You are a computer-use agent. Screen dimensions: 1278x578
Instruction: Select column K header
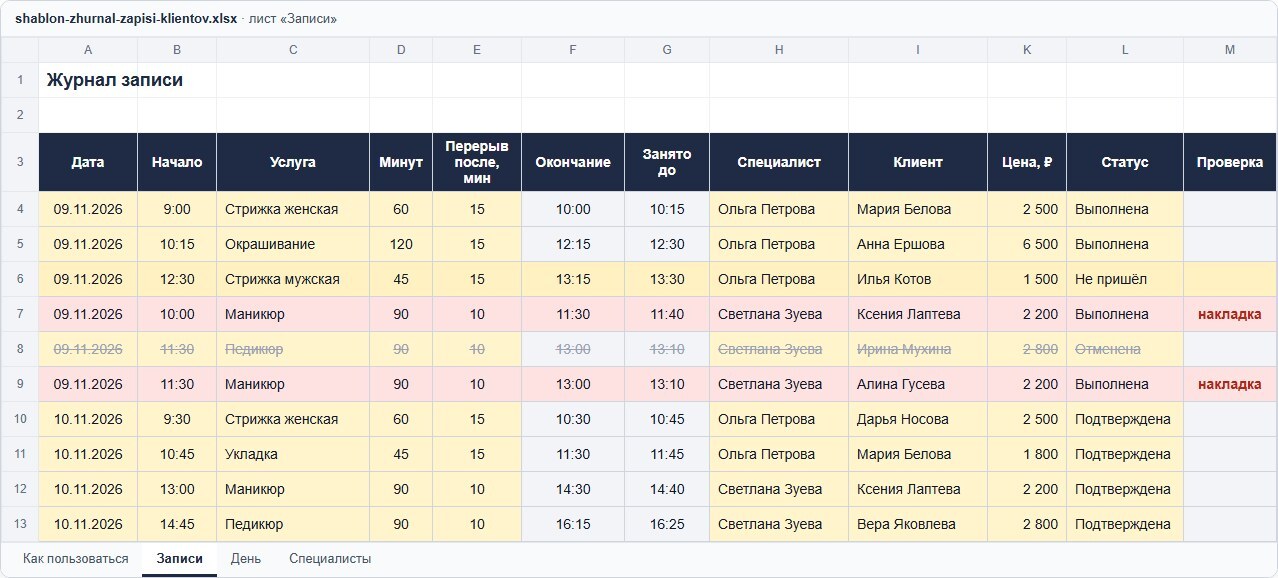tap(1027, 50)
